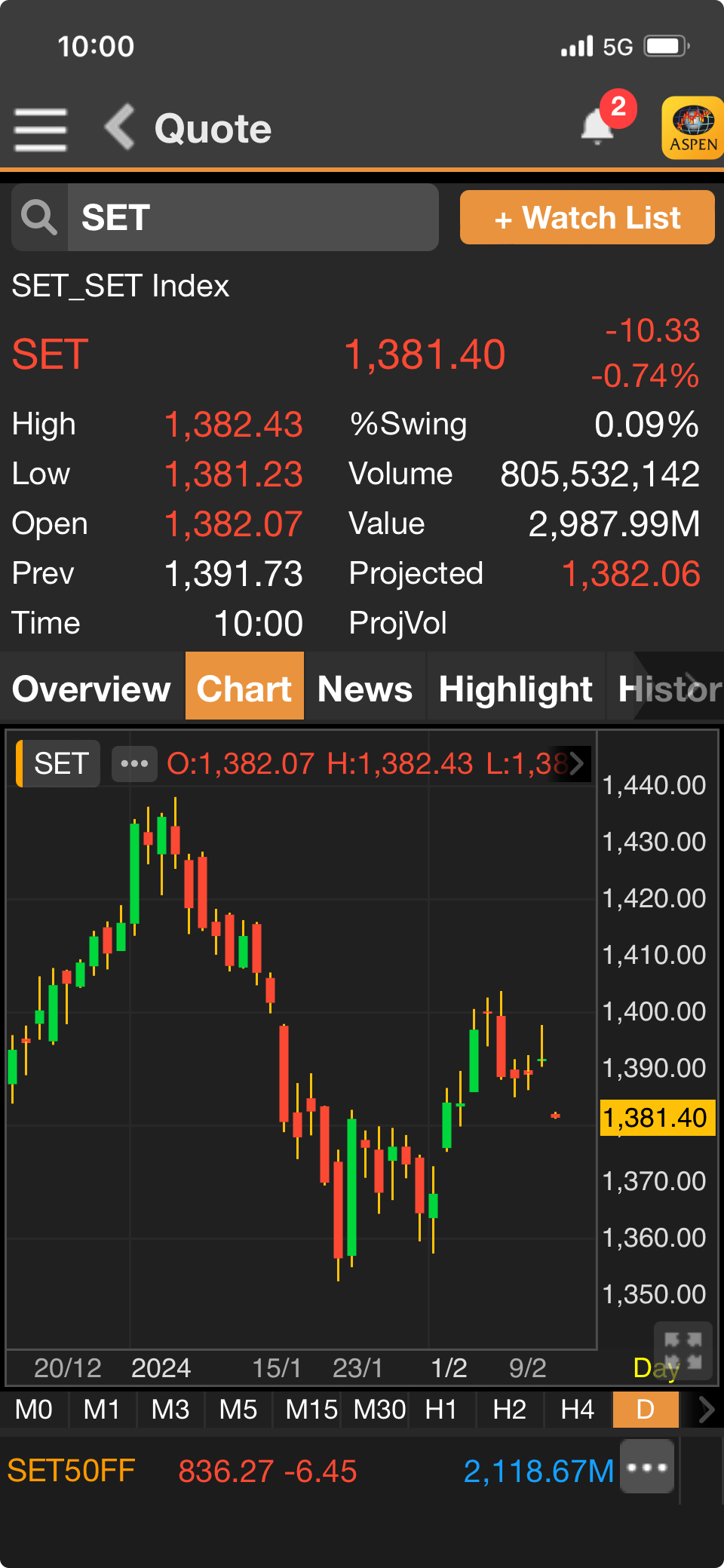Tap the Value figure 2,987.99M
The image size is (724, 1568).
coord(615,524)
